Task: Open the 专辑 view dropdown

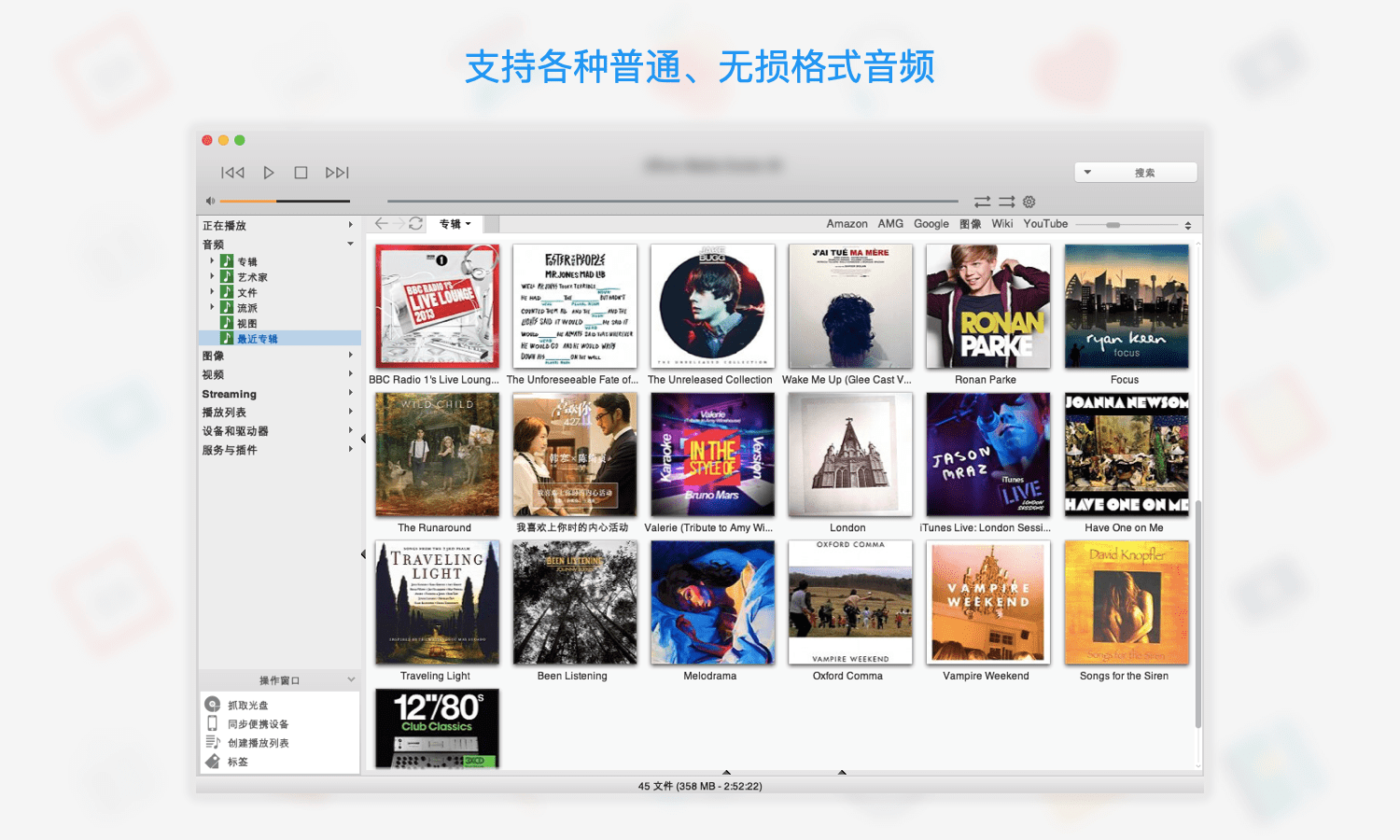Action: click(x=455, y=223)
